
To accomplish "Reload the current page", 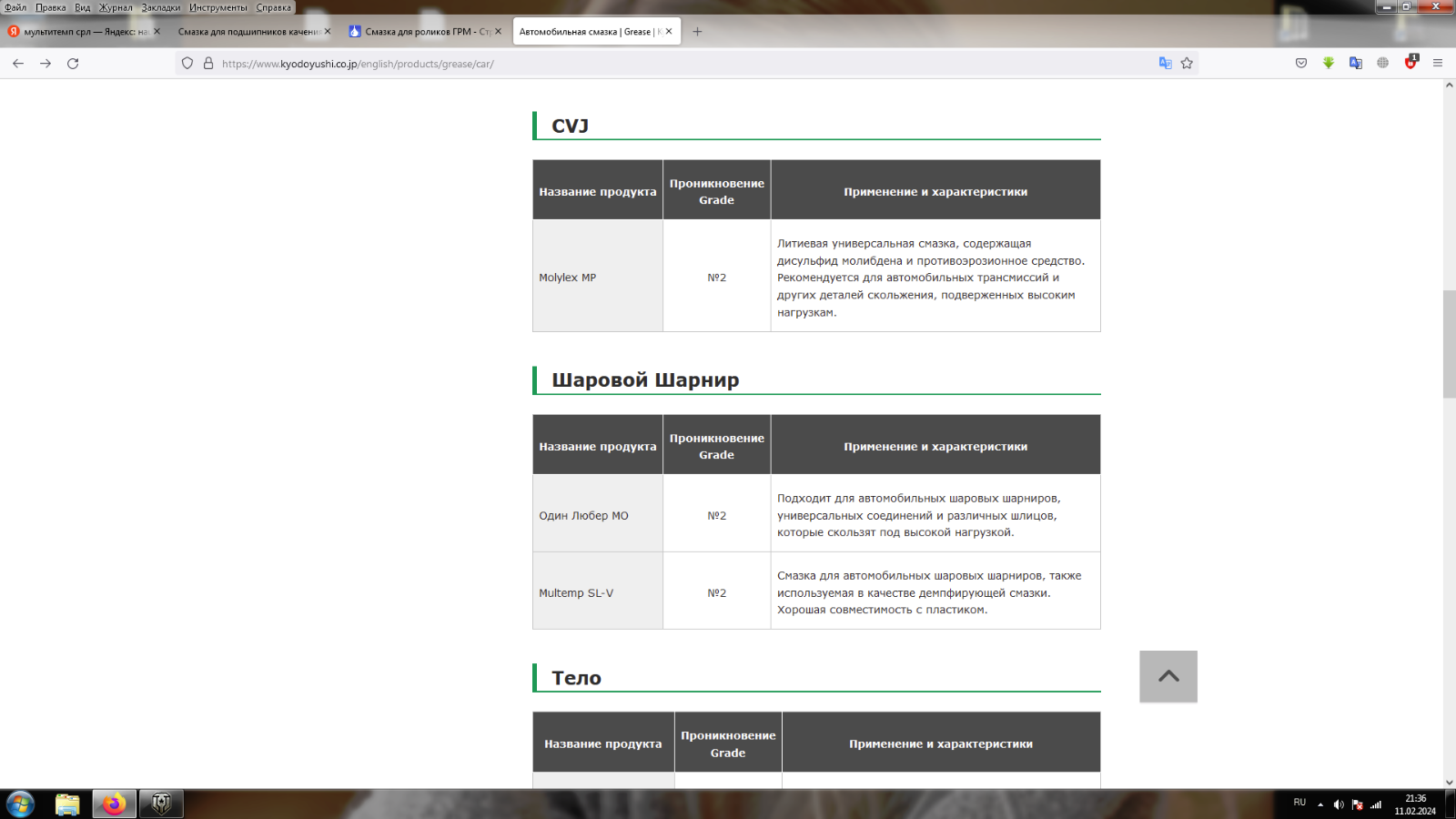I will point(73,64).
